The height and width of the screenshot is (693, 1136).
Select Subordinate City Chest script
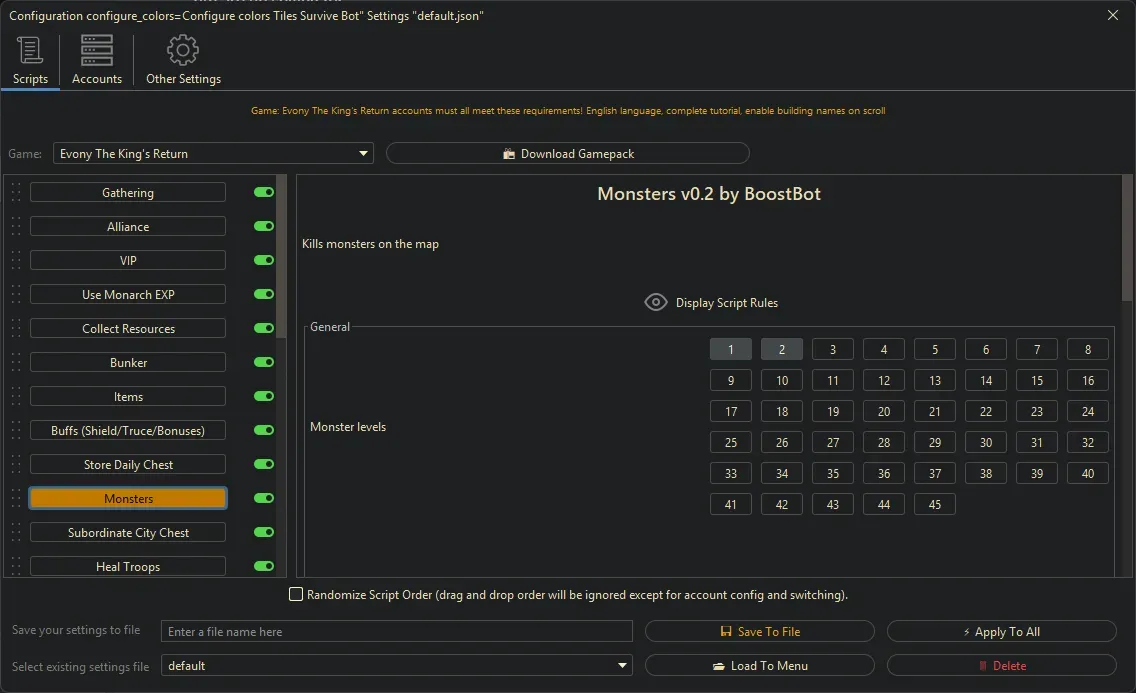[128, 533]
